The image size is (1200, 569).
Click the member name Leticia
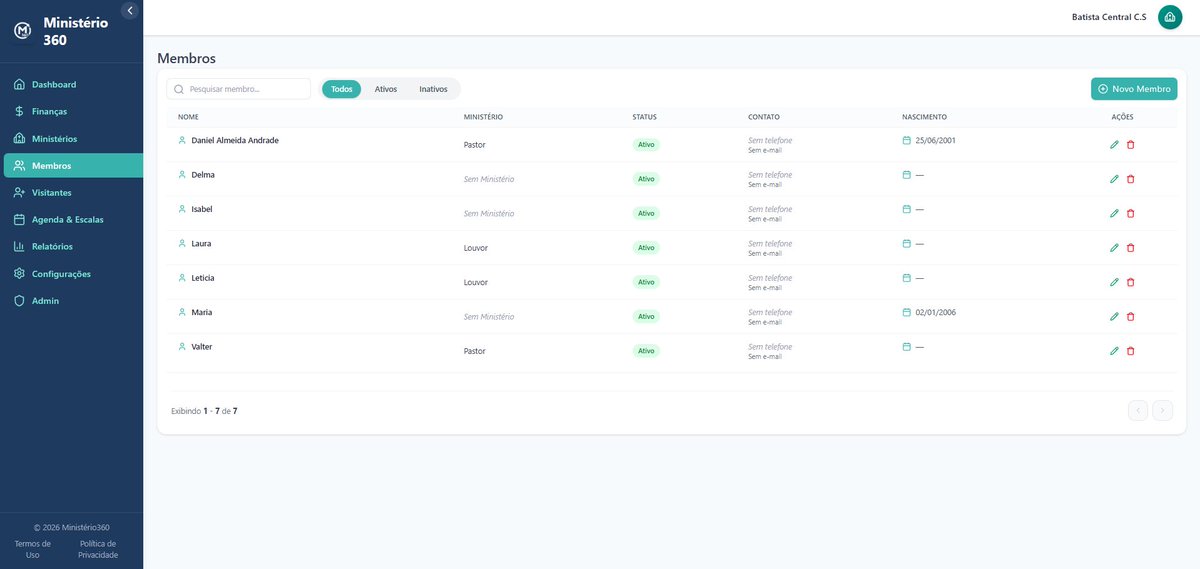(203, 278)
